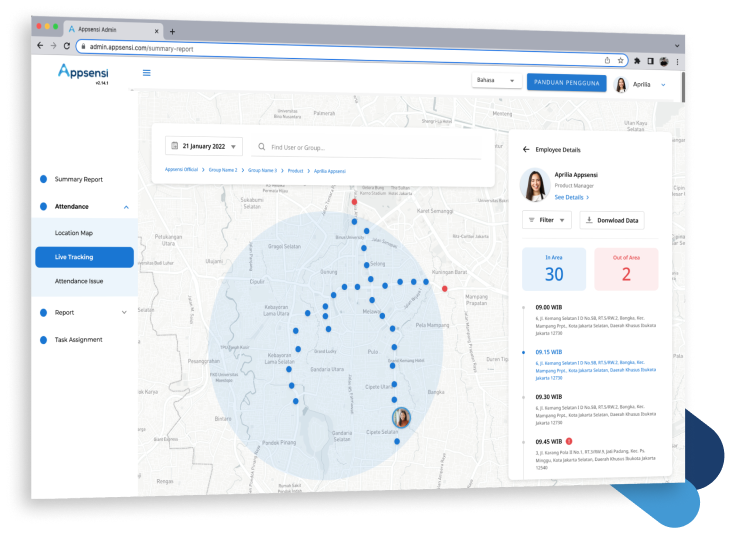The height and width of the screenshot is (538, 738).
Task: Click the red alert icon at 09.45 WIB
Action: [x=569, y=442]
